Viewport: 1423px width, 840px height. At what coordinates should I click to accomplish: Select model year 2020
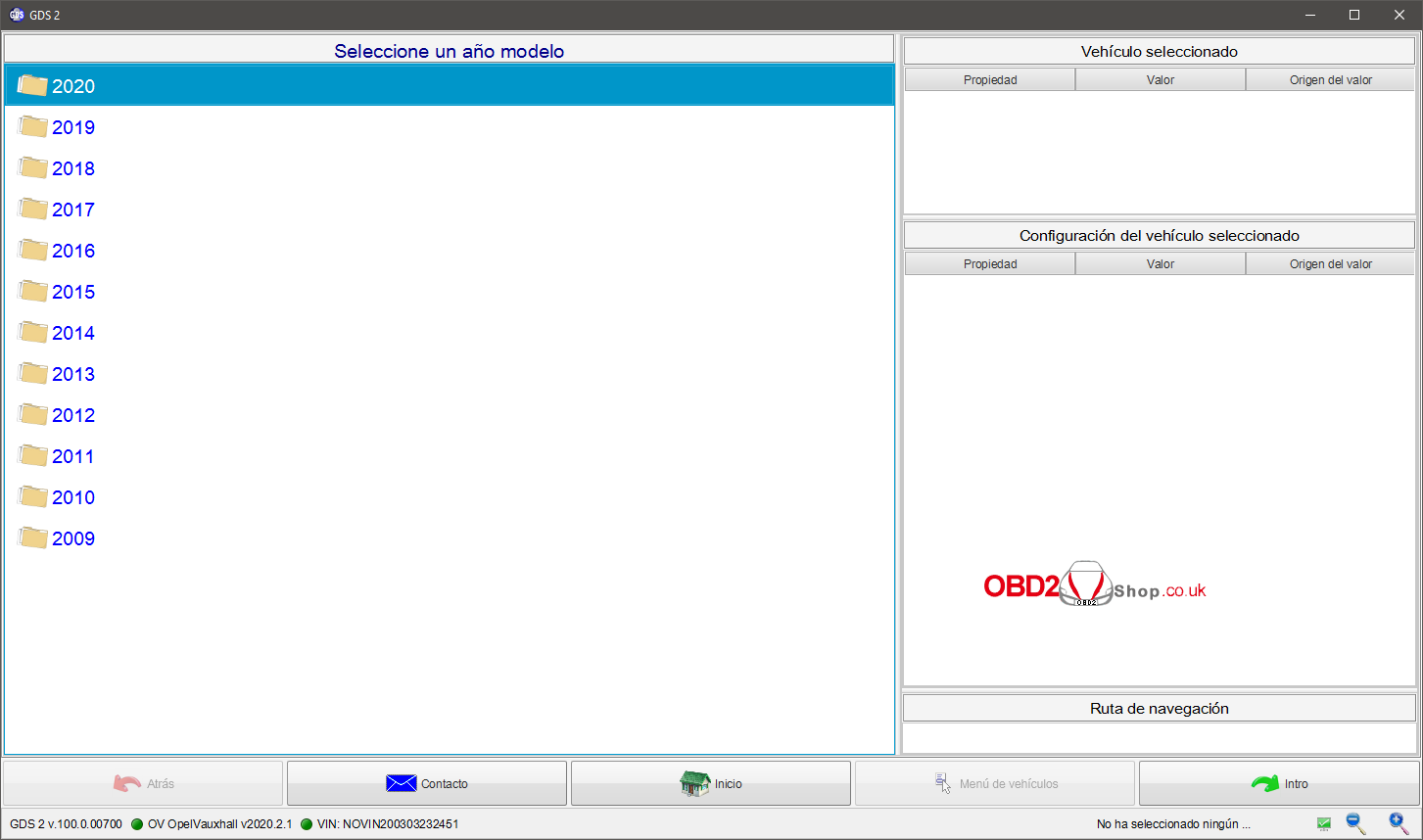(x=73, y=86)
